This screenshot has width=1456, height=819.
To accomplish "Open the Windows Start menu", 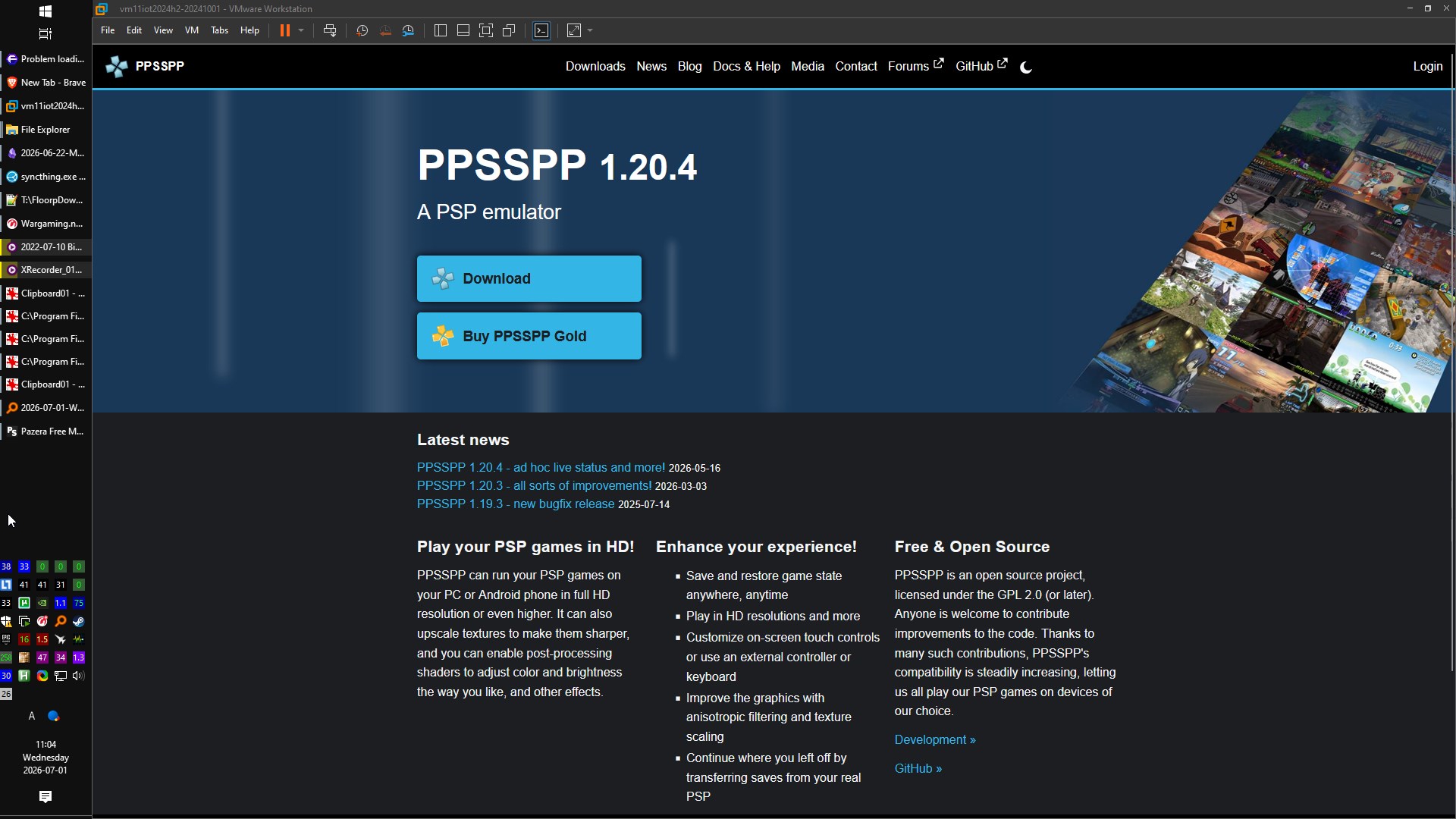I will point(45,11).
